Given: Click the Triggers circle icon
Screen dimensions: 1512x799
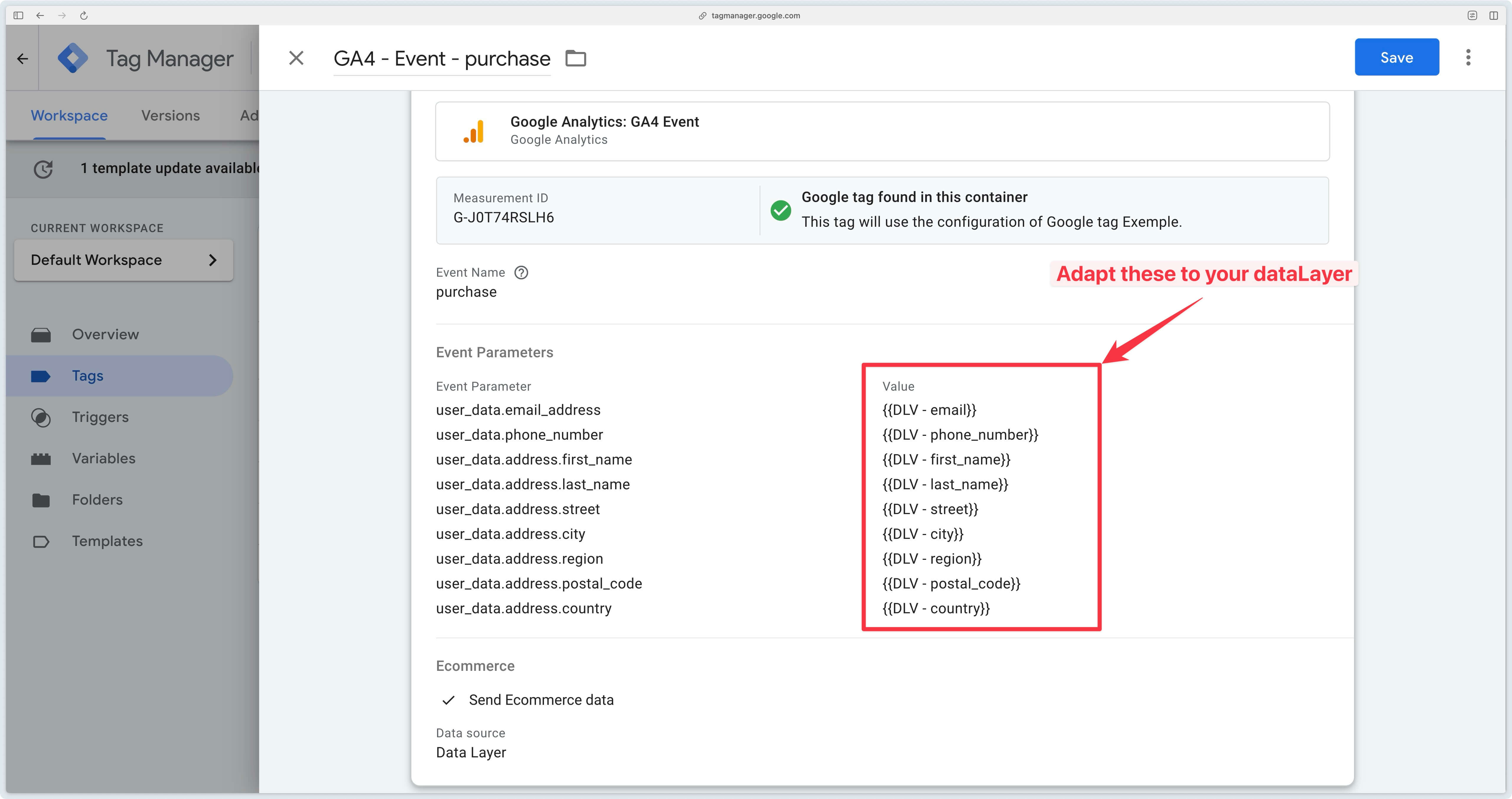Looking at the screenshot, I should (40, 418).
